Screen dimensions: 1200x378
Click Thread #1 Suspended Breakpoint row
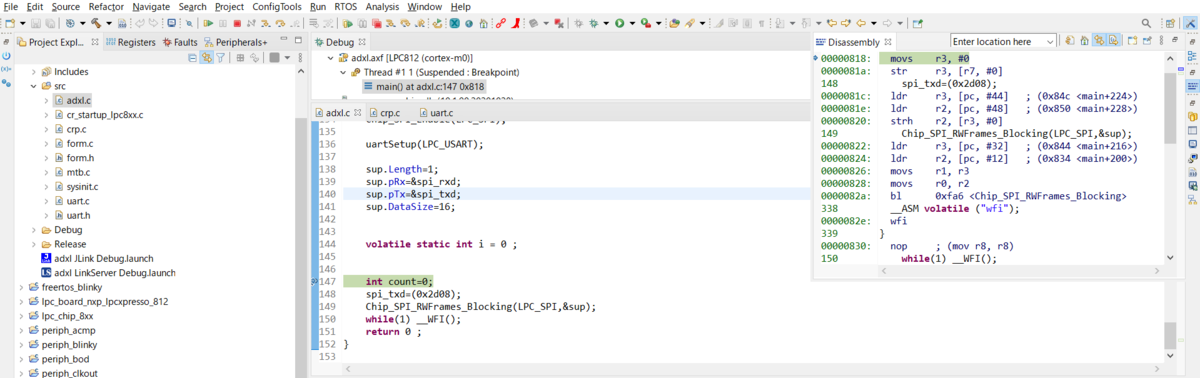click(434, 72)
